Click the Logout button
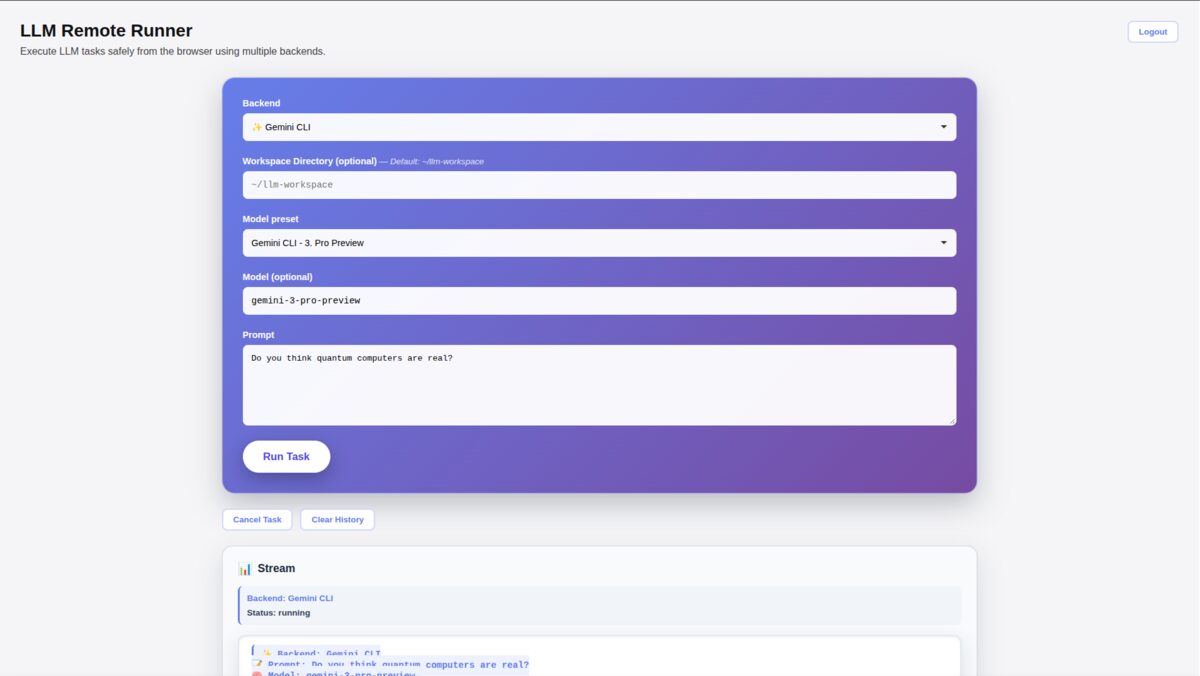This screenshot has width=1200, height=676. point(1152,32)
